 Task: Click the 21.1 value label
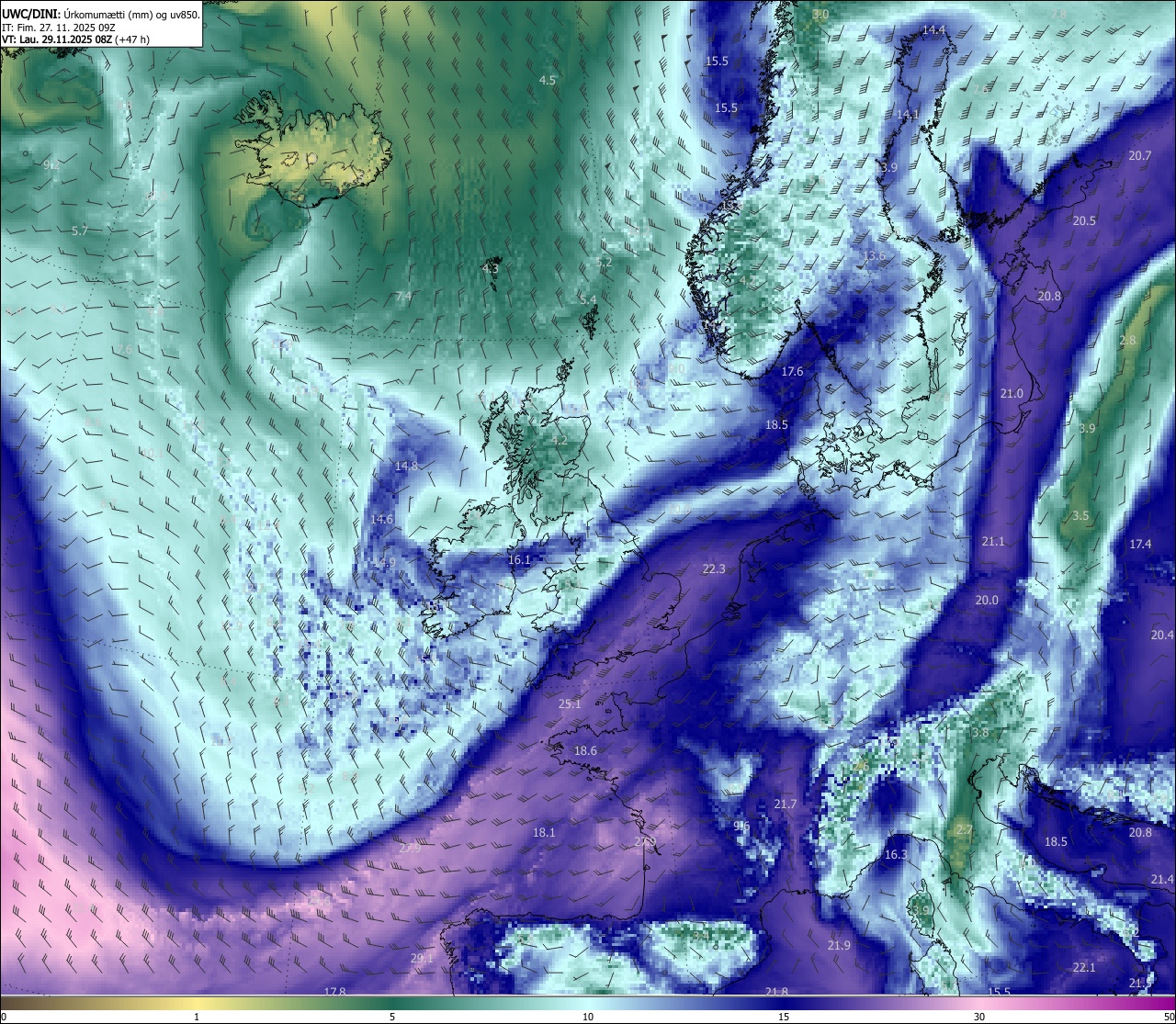(x=992, y=542)
